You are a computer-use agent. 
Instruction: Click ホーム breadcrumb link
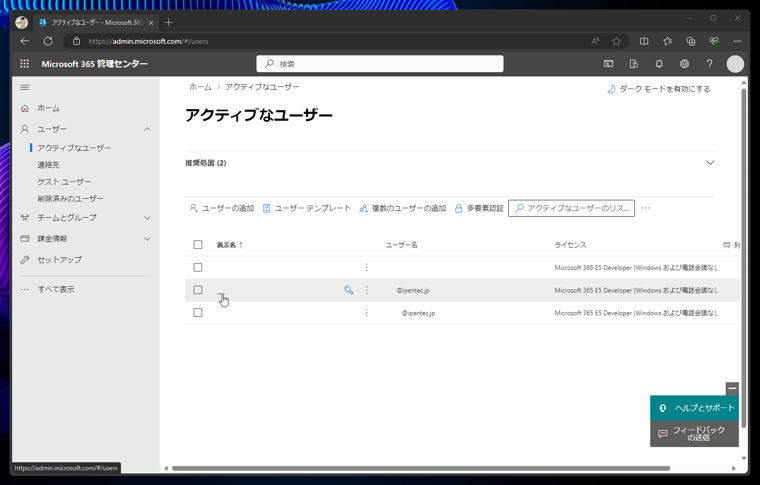pos(200,87)
